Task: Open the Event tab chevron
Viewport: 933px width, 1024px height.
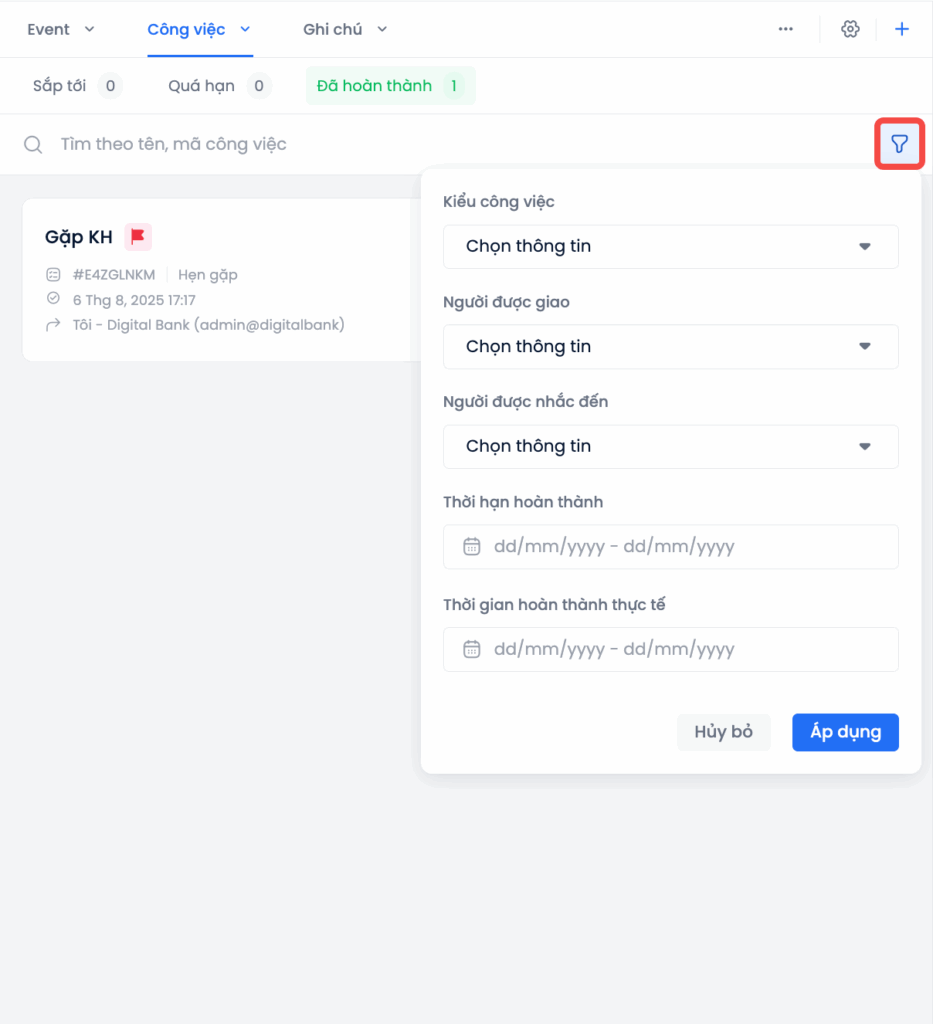Action: pos(90,29)
